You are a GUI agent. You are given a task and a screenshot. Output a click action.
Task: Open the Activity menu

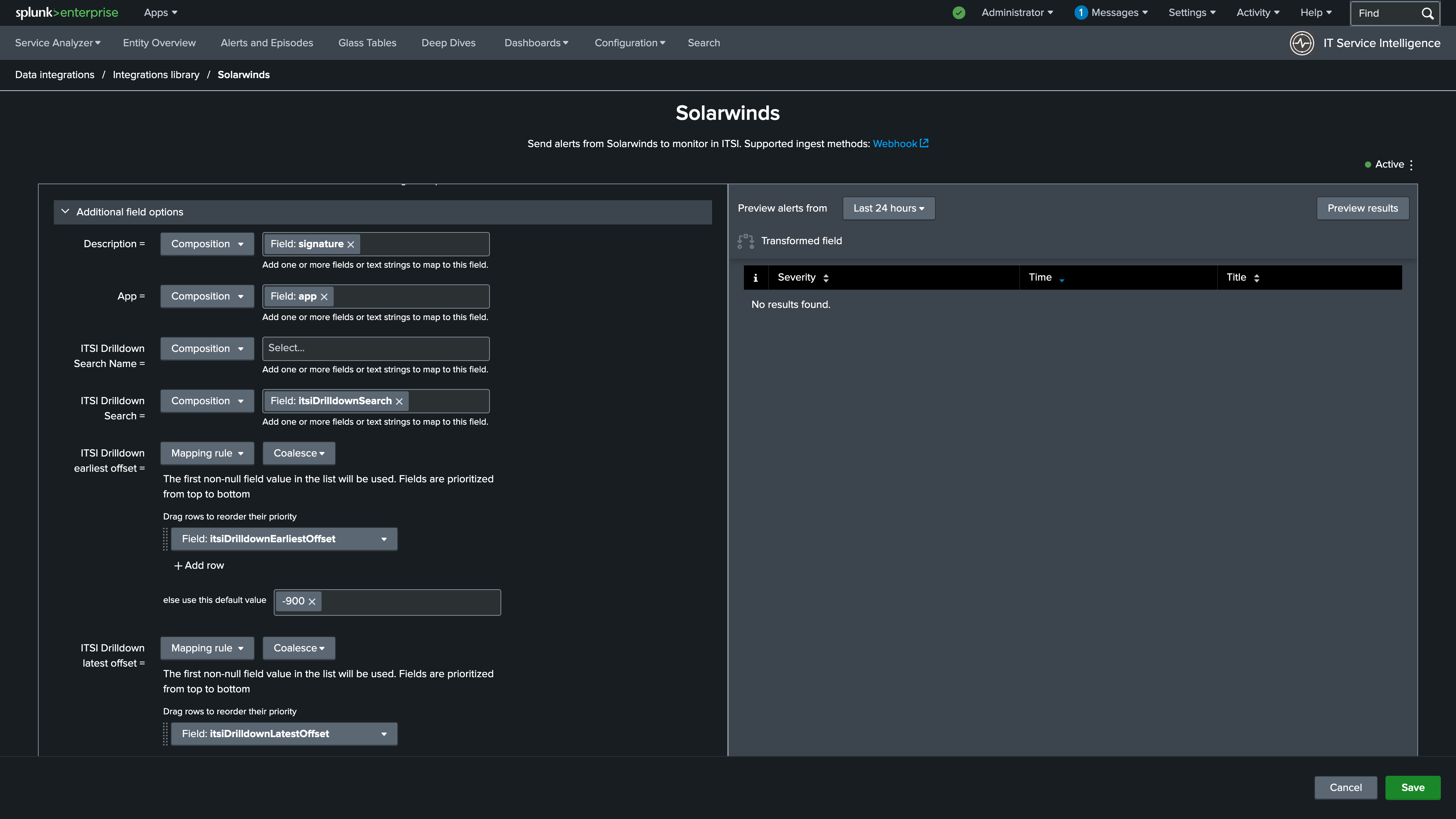click(x=1258, y=13)
